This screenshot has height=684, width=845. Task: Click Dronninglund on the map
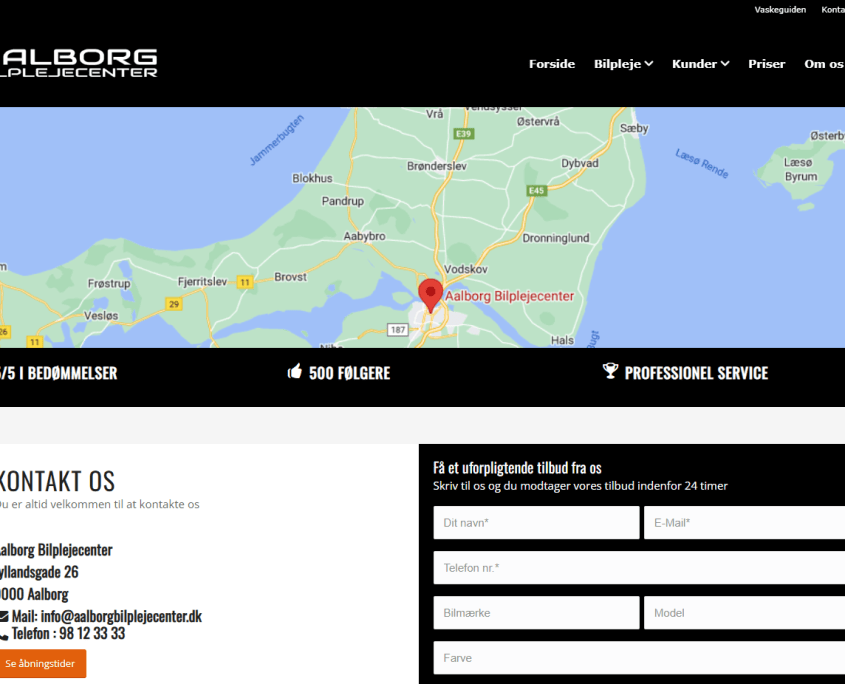[556, 238]
